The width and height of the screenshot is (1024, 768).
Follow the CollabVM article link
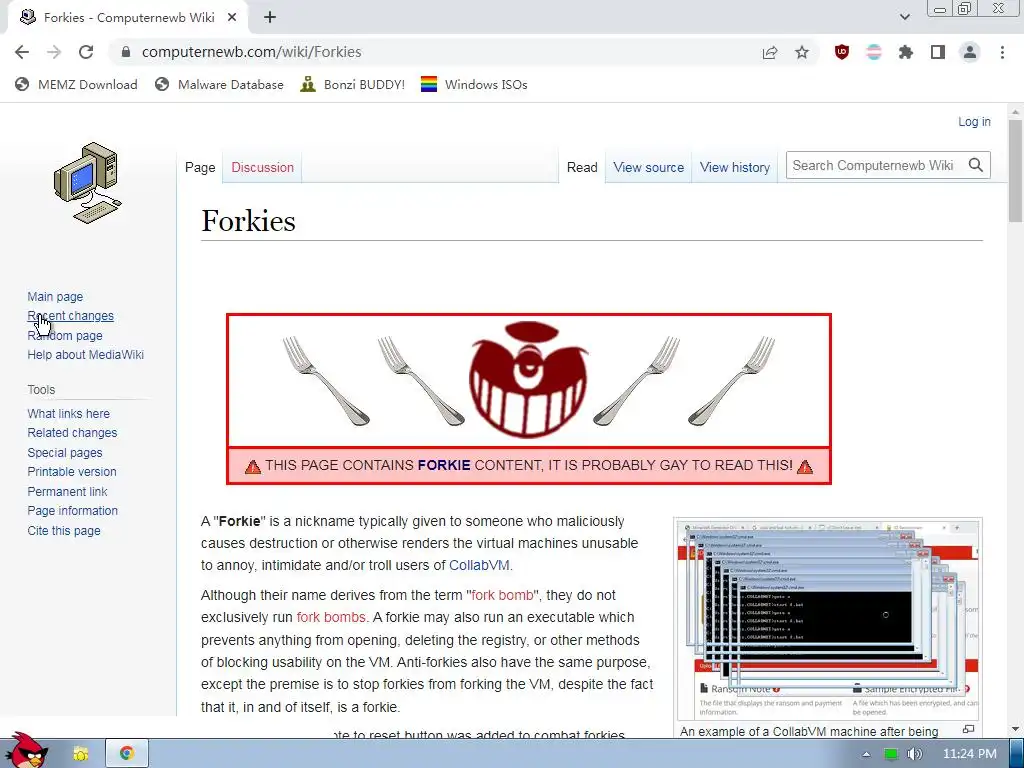(x=479, y=565)
